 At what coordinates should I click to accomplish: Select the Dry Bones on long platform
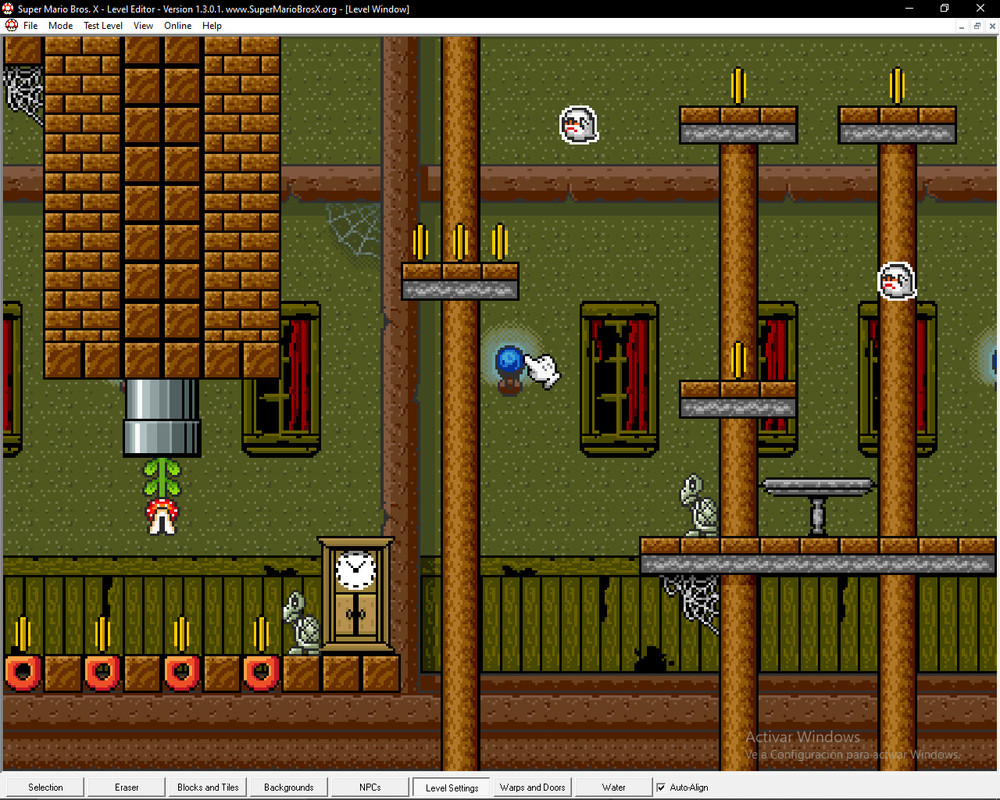[x=699, y=505]
